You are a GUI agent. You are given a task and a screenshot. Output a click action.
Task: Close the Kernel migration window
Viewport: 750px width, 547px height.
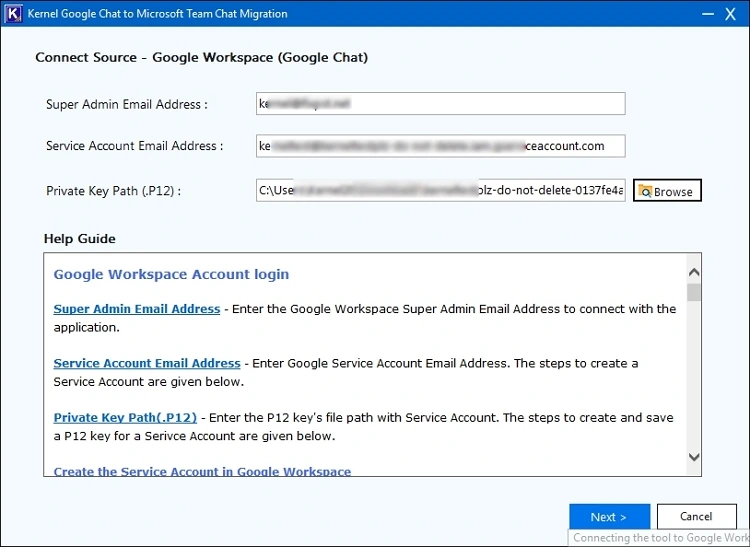coord(733,14)
